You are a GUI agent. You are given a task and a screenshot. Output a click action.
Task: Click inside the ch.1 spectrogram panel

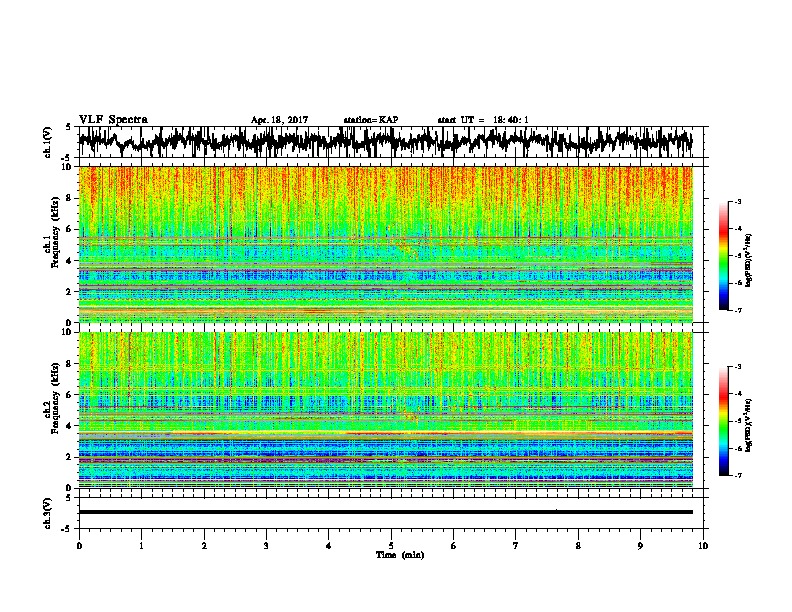click(x=385, y=244)
